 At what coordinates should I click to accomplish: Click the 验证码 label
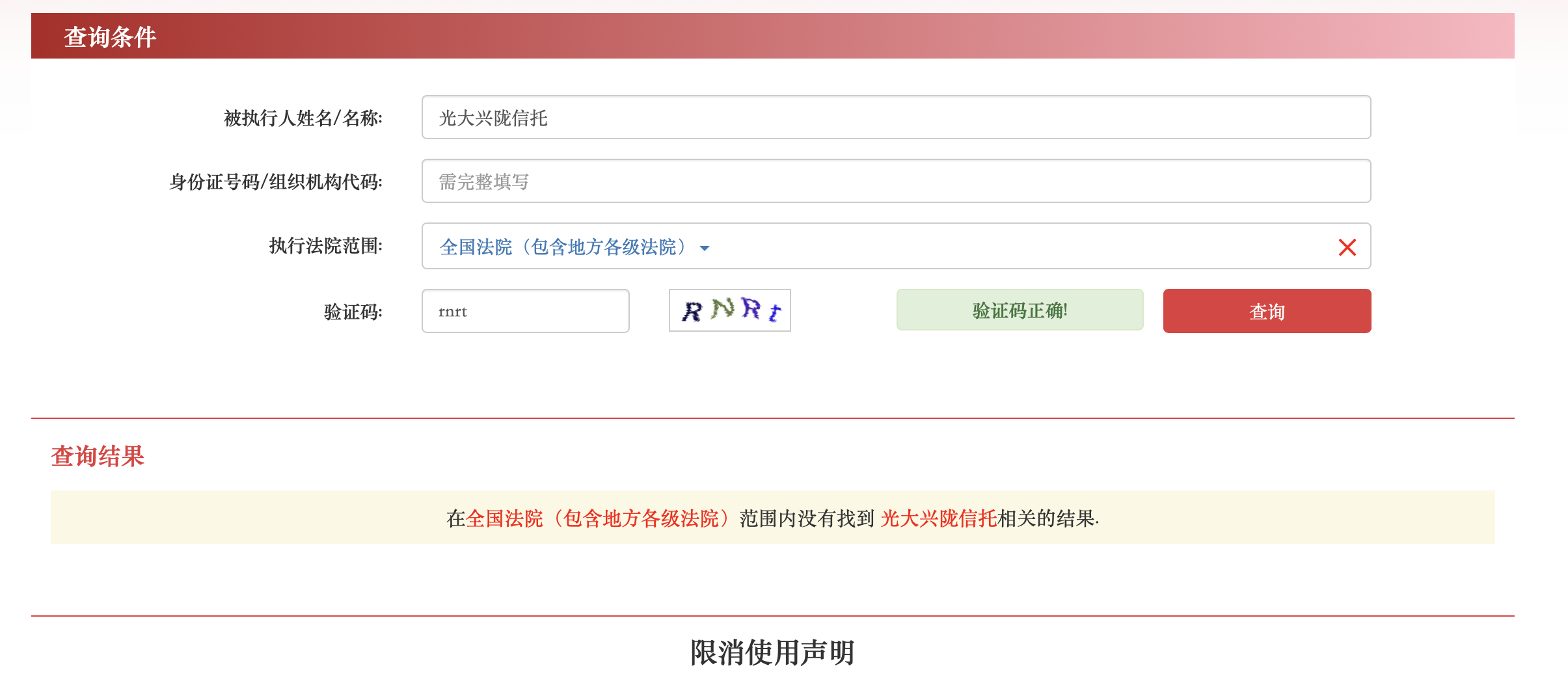(x=353, y=312)
